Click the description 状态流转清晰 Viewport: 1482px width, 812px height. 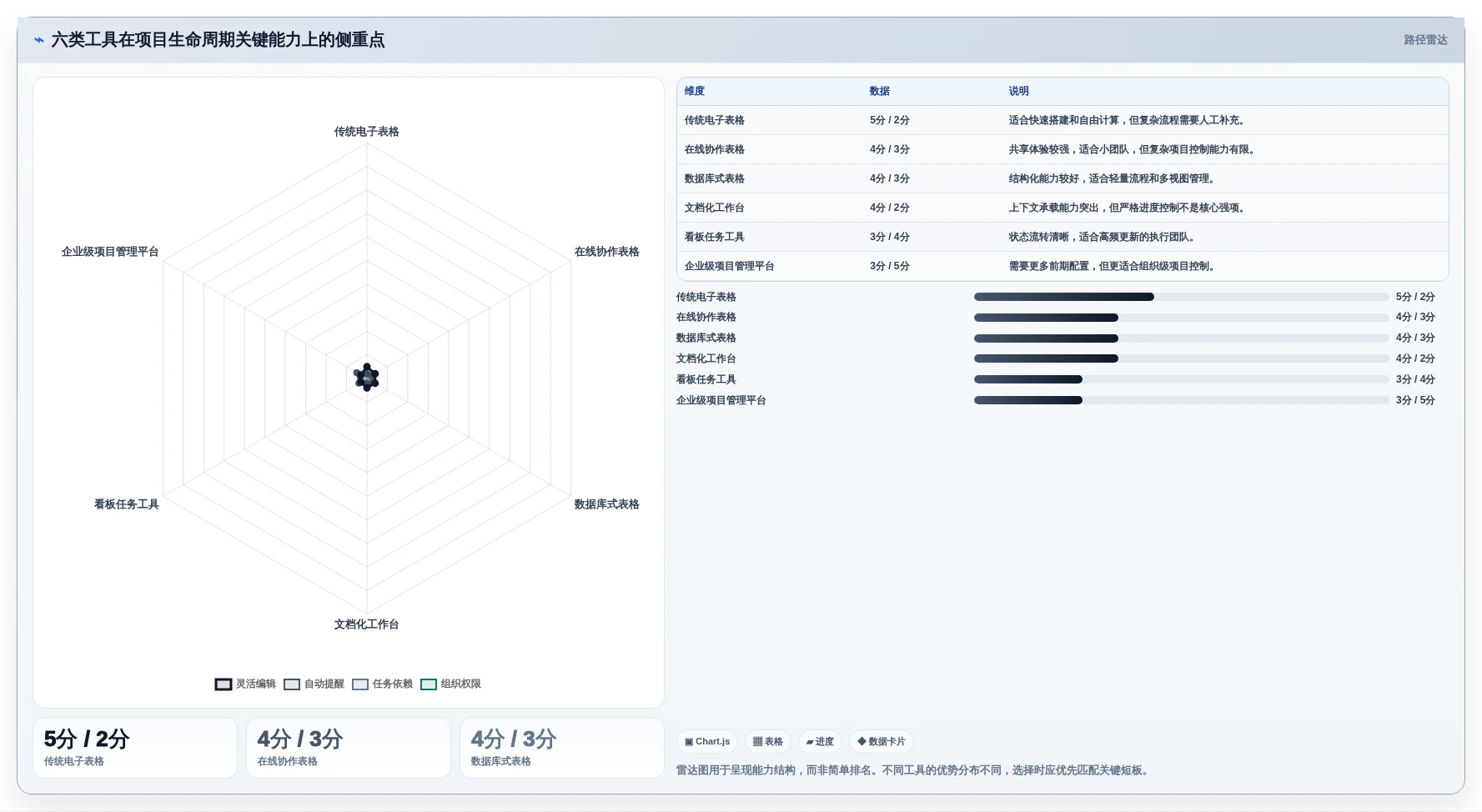click(x=1103, y=238)
